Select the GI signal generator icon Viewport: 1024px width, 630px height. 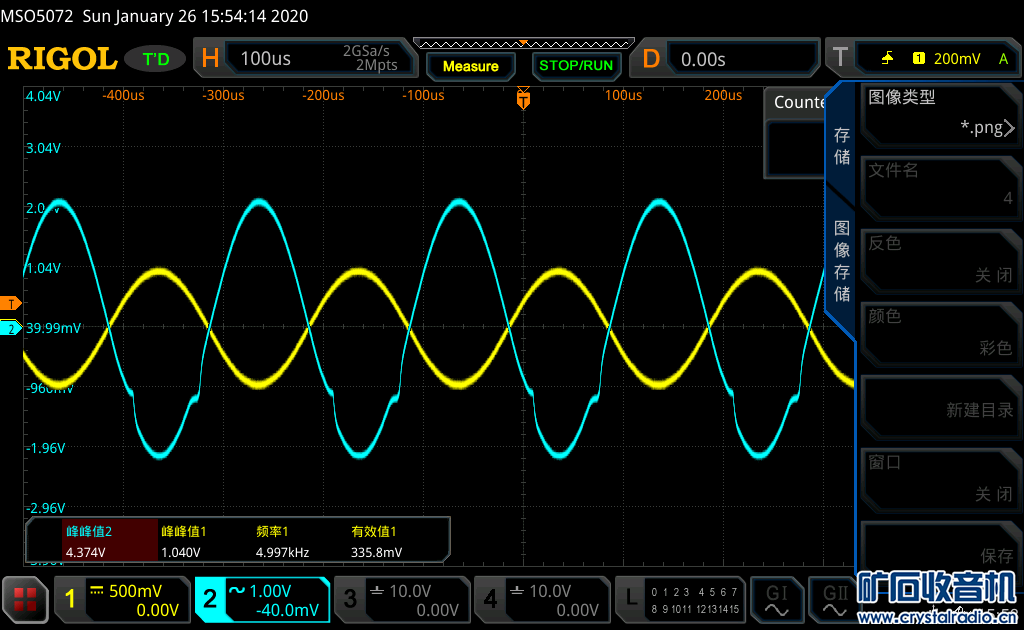click(x=777, y=598)
